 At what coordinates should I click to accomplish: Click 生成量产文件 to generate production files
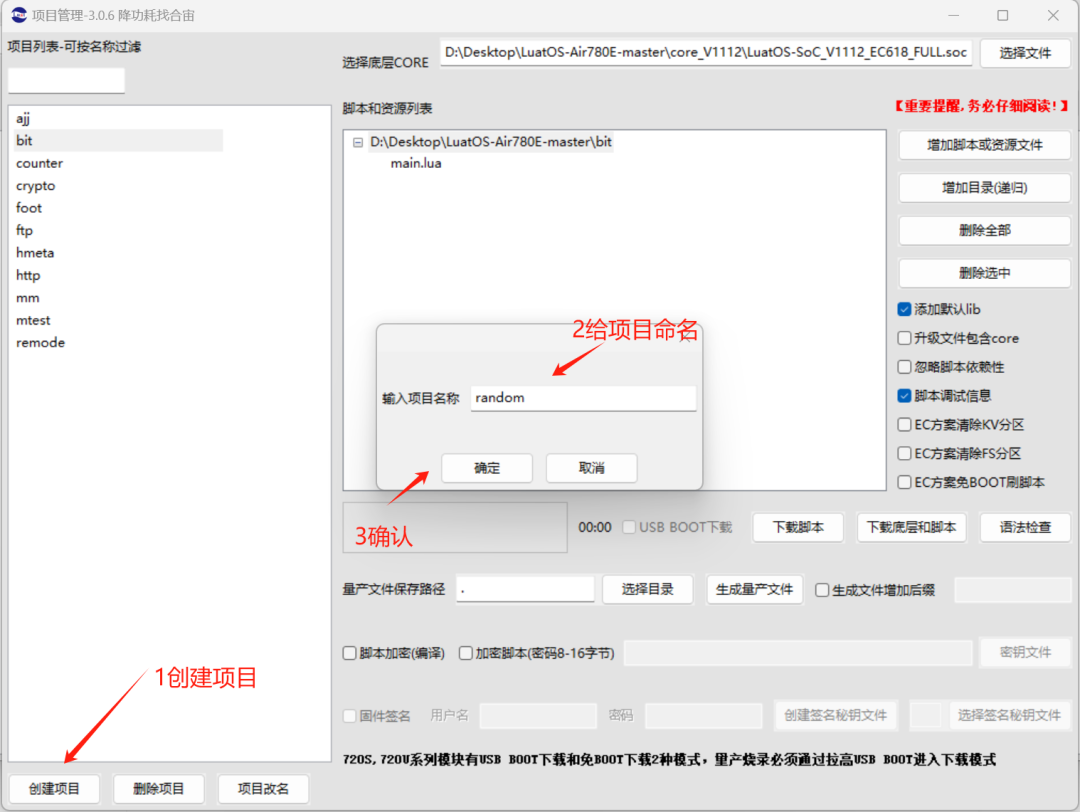pyautogui.click(x=755, y=589)
